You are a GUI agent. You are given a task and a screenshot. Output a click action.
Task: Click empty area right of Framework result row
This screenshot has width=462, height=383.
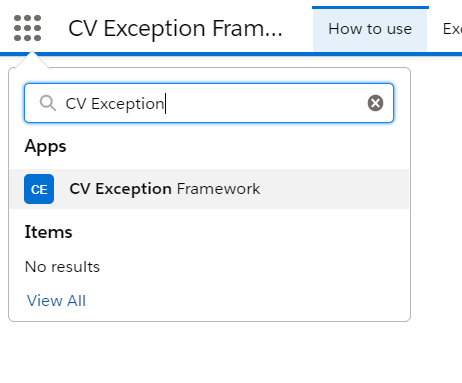coord(333,189)
